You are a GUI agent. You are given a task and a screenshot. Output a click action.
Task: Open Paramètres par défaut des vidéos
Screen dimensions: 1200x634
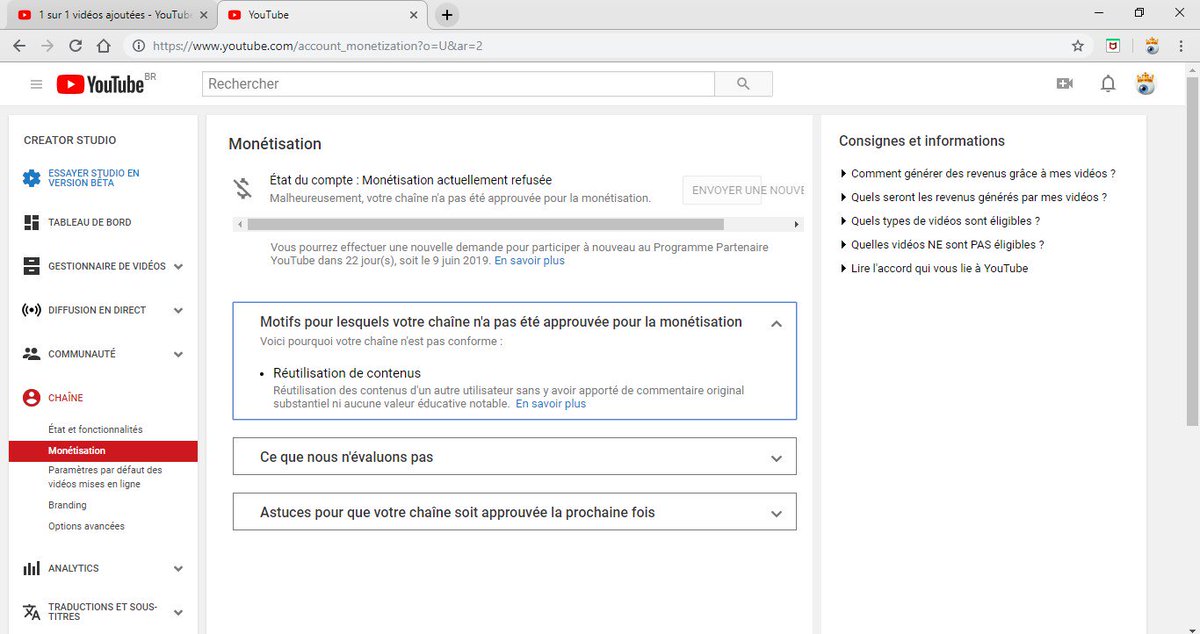(105, 477)
